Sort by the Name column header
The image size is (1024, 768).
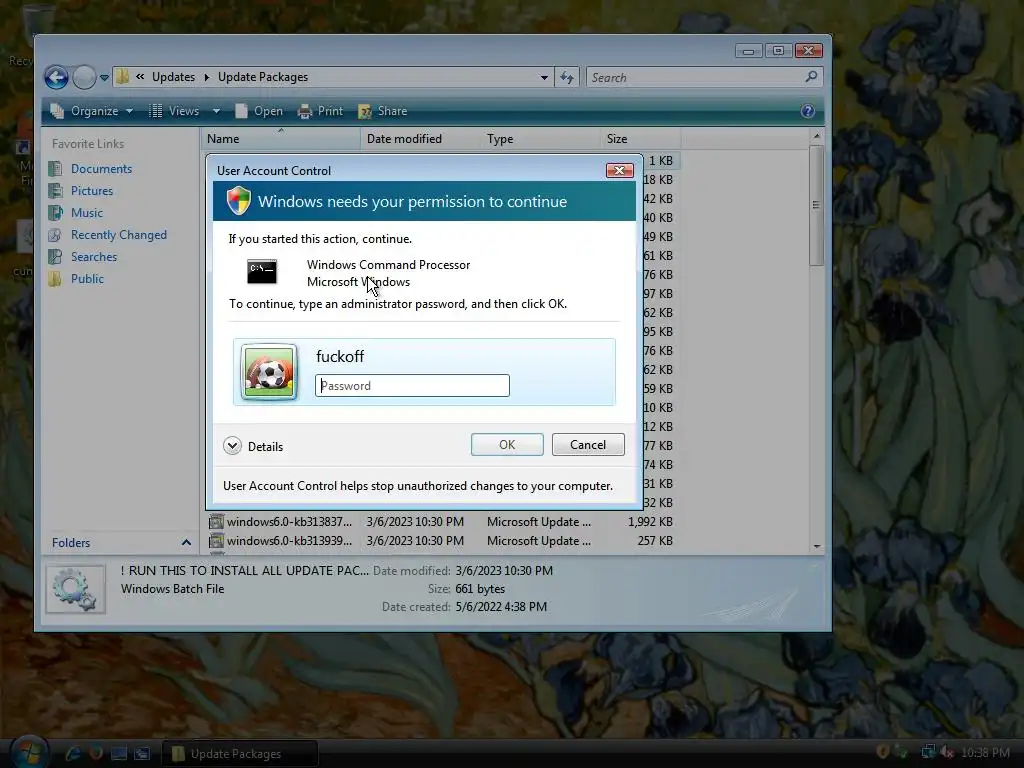(x=280, y=138)
